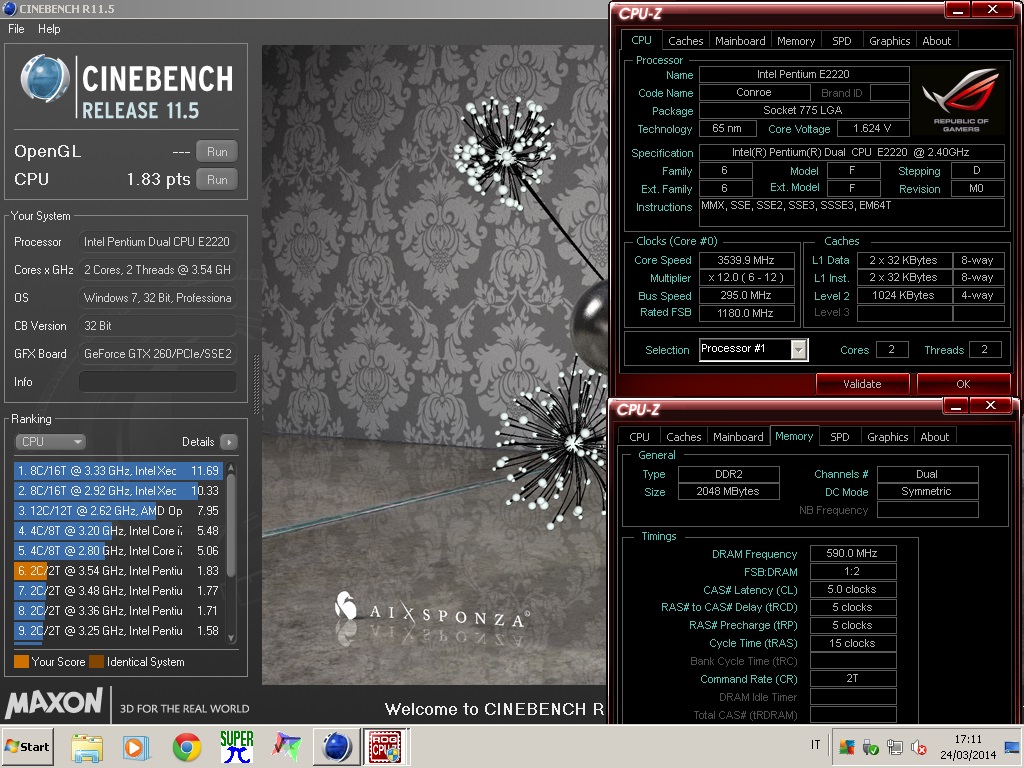1024x768 pixels.
Task: Click the Core Speed 3539.9 MHz value
Action: click(746, 260)
